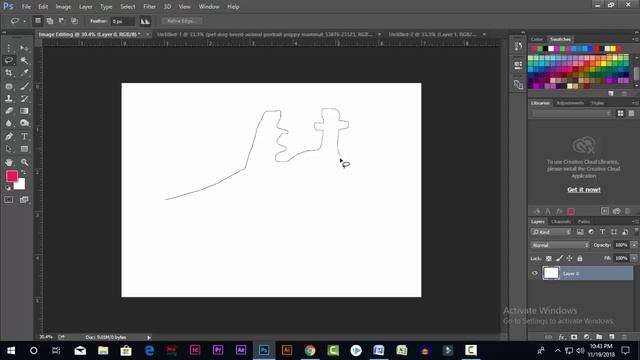Select the Rectangle shape tool

tap(24, 149)
